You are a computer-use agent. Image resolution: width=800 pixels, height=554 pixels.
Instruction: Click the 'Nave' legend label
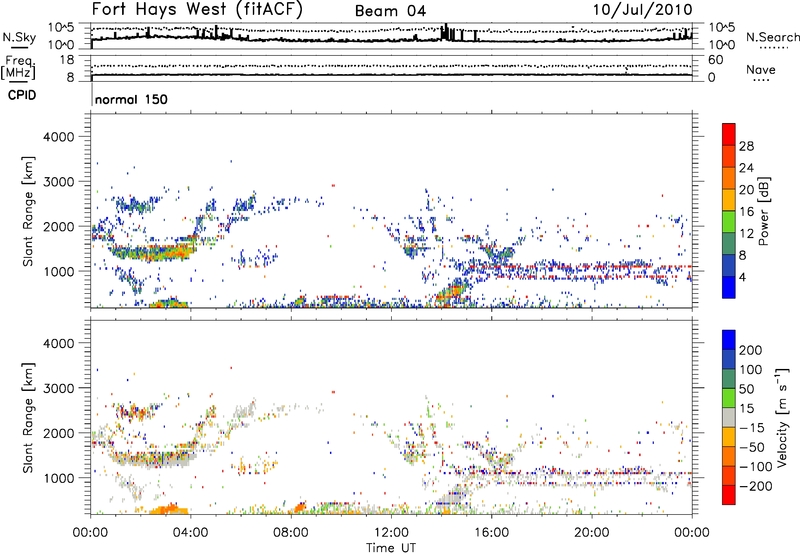click(x=760, y=69)
